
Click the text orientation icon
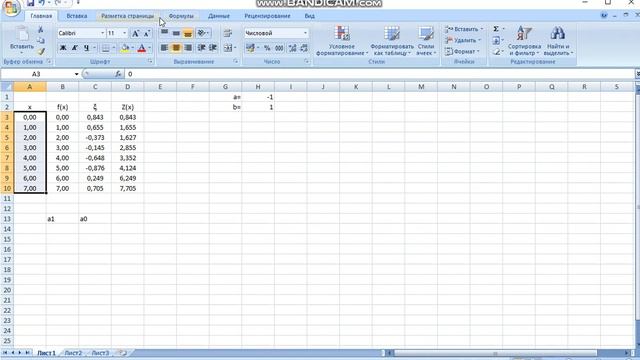tap(202, 33)
